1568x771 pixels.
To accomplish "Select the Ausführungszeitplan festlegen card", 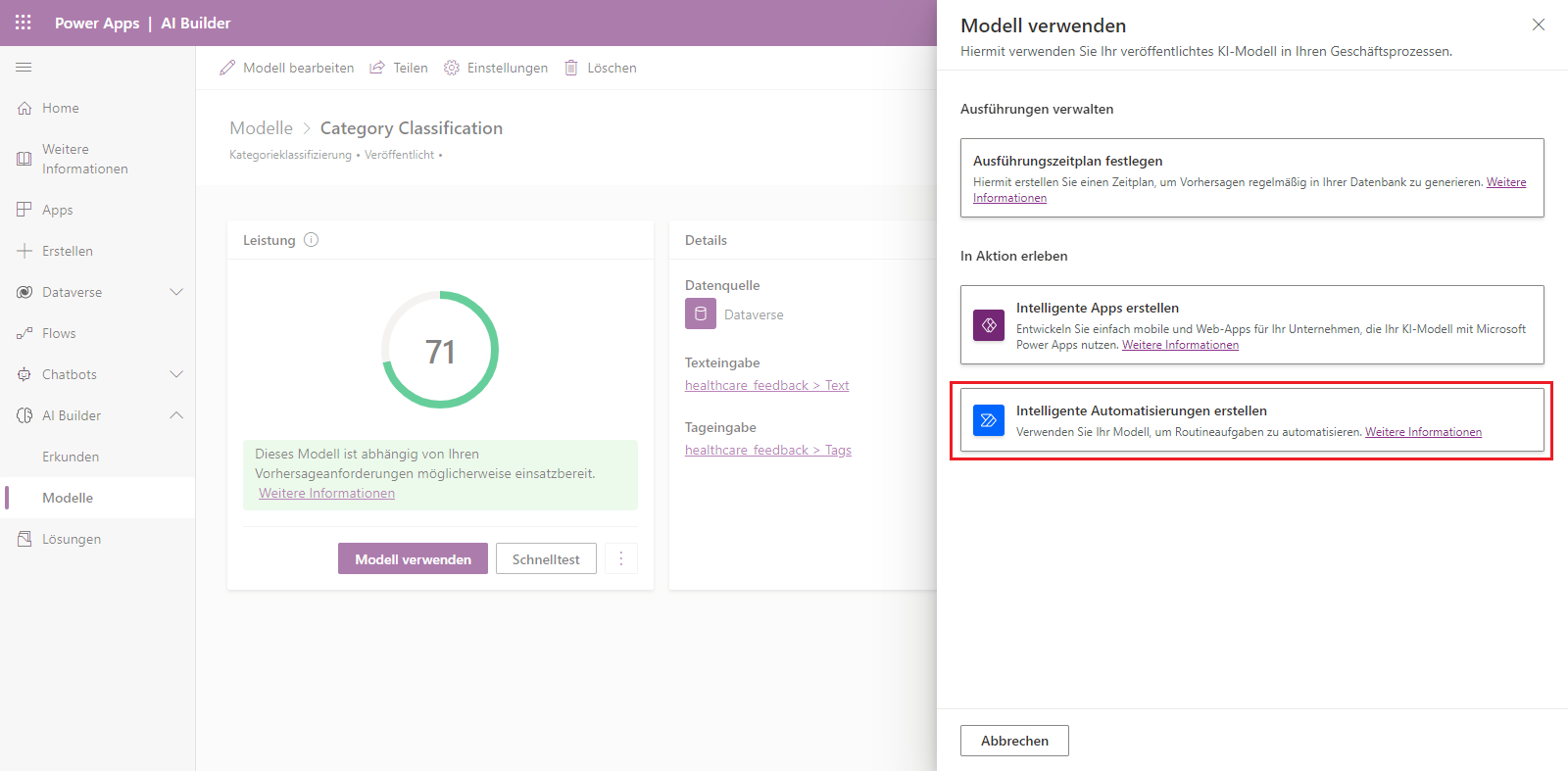I will [x=1251, y=177].
